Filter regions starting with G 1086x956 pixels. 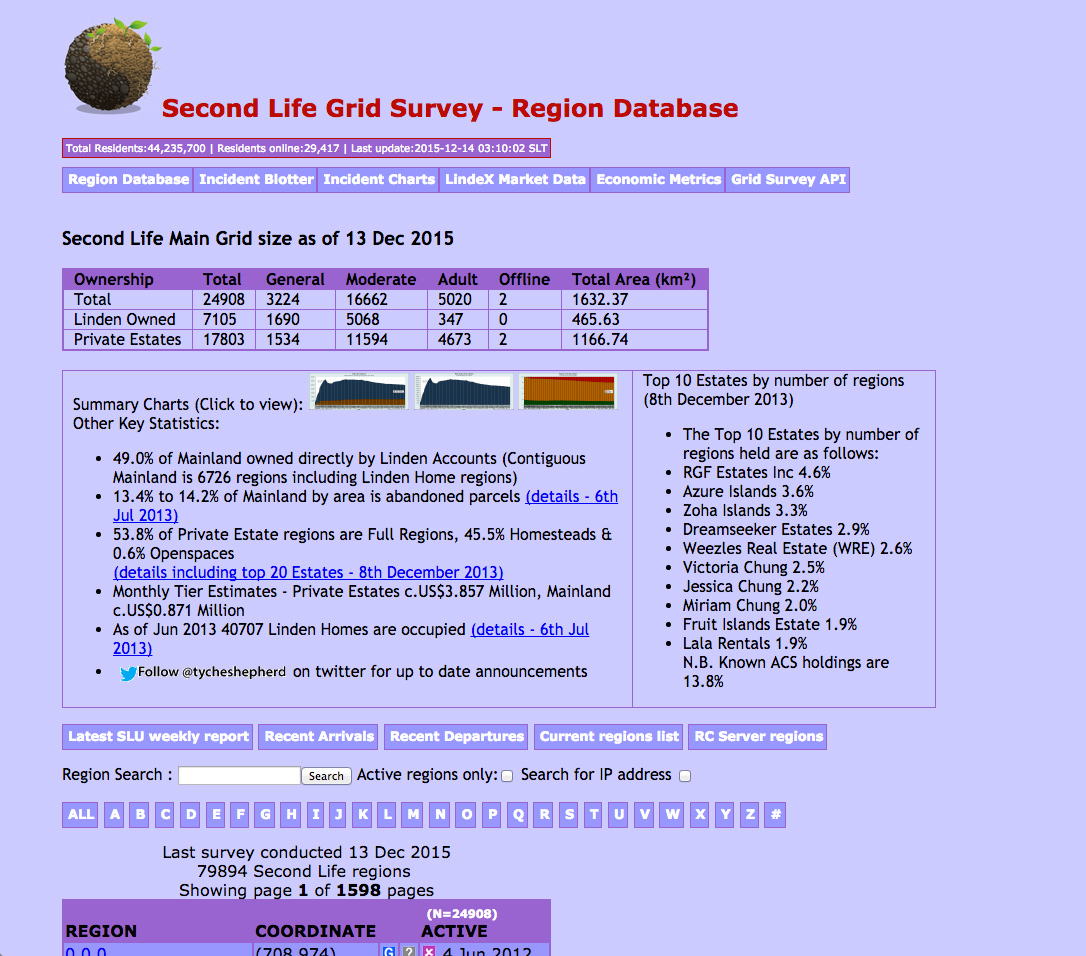click(x=265, y=815)
